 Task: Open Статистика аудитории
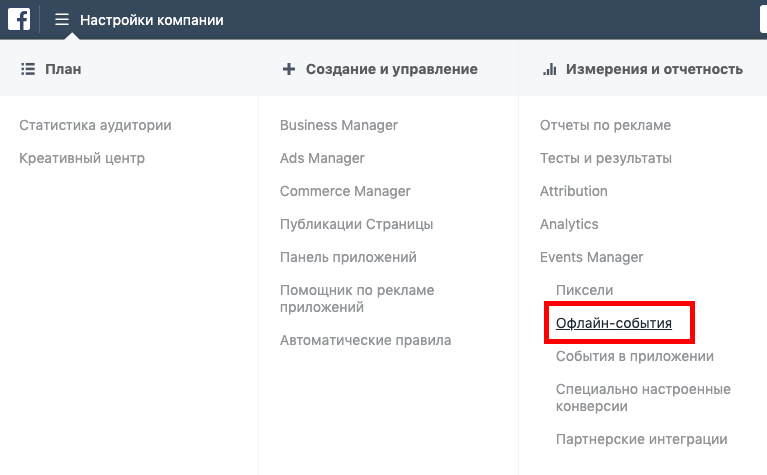click(x=95, y=125)
